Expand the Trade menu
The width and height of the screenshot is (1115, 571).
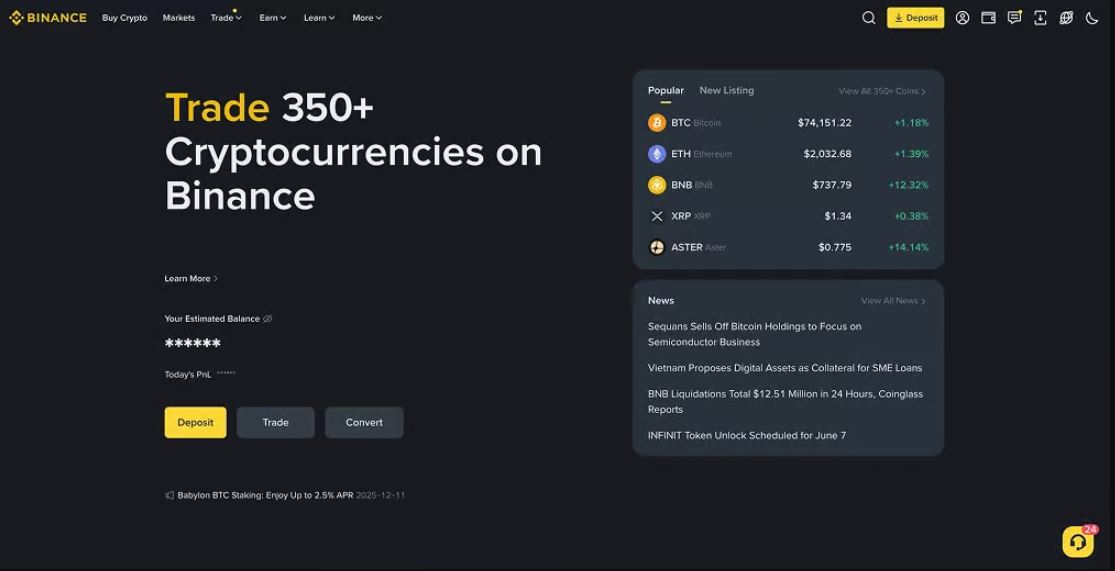[x=226, y=18]
